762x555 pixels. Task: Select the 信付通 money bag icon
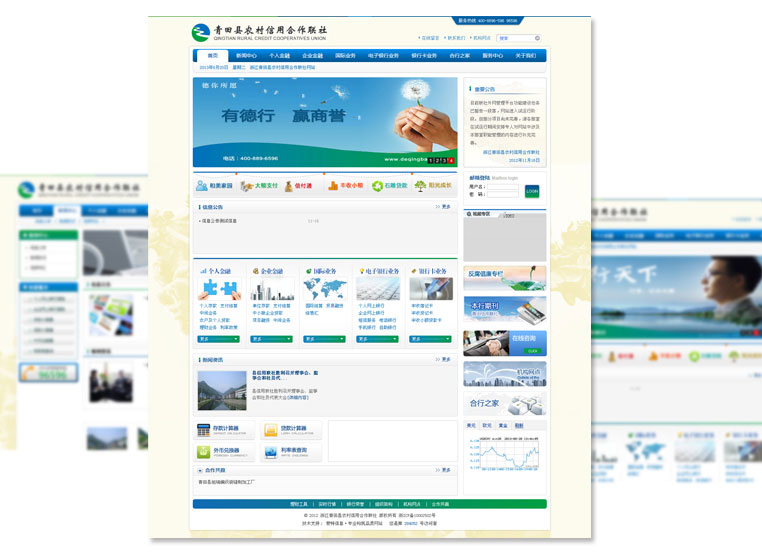tap(288, 186)
